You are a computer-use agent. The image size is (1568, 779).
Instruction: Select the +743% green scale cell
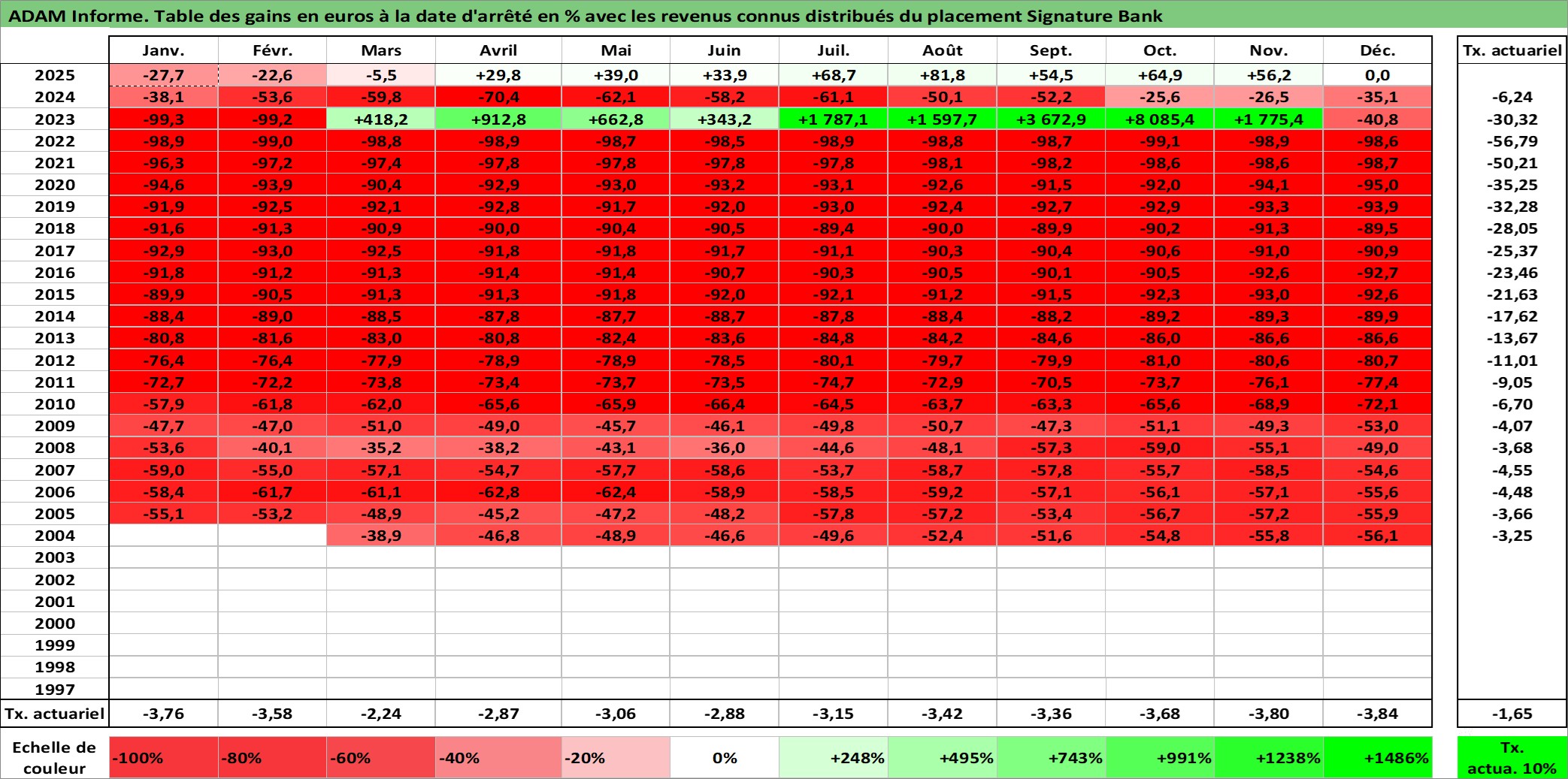[1051, 757]
